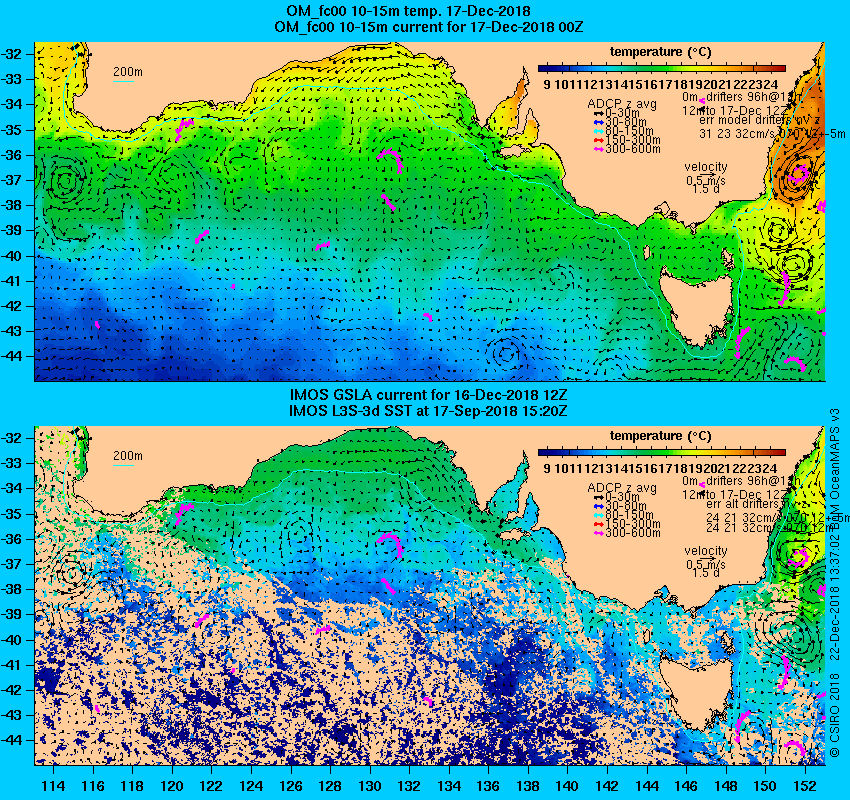
Task: Click the top title 'OM_fc00 10-15m temp. 17-Dec-2018'
Action: 409,11
